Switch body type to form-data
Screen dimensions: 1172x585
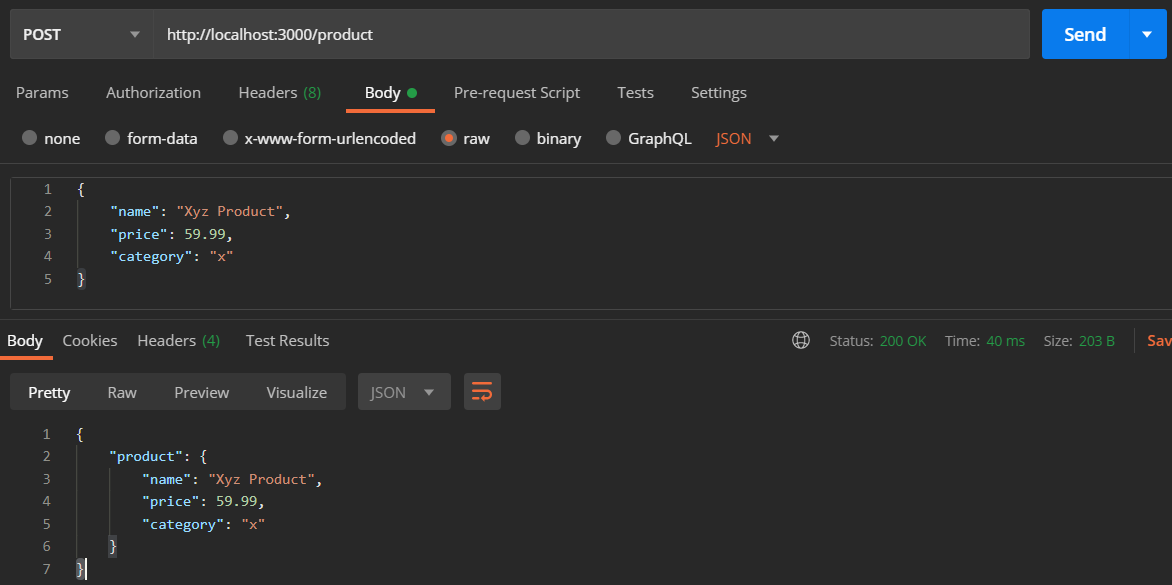coord(151,138)
